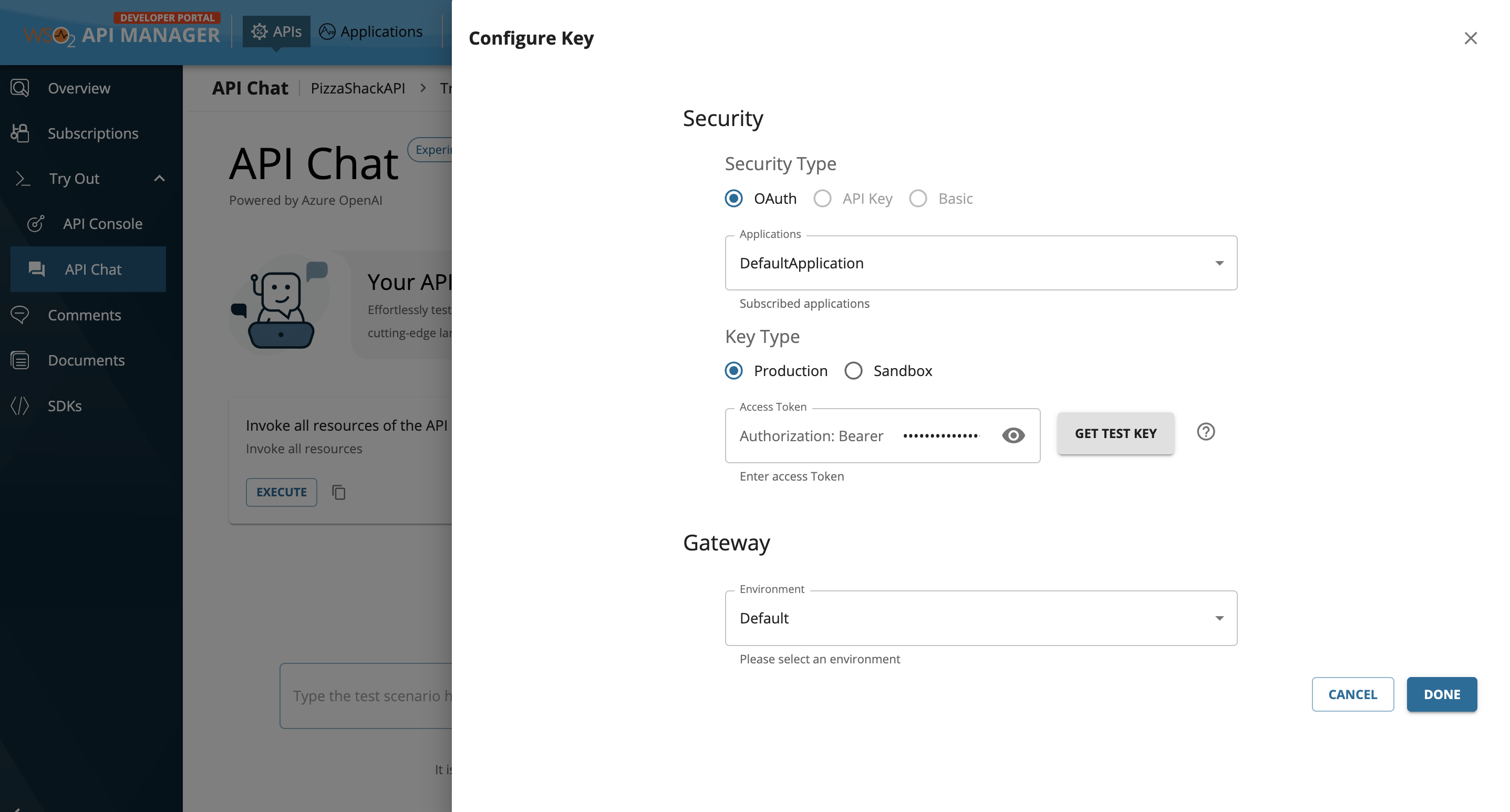
Task: Open the SDKs code bracket icon
Action: coord(20,405)
